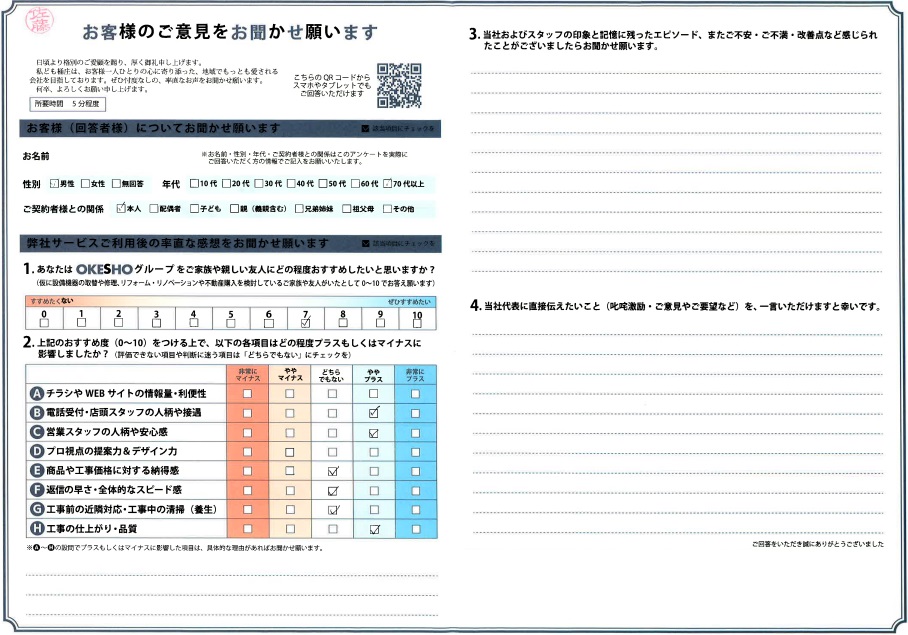The height and width of the screenshot is (635, 908).
Task: Click circled G icon beside 工事前の近隣対応
Action: click(x=37, y=509)
